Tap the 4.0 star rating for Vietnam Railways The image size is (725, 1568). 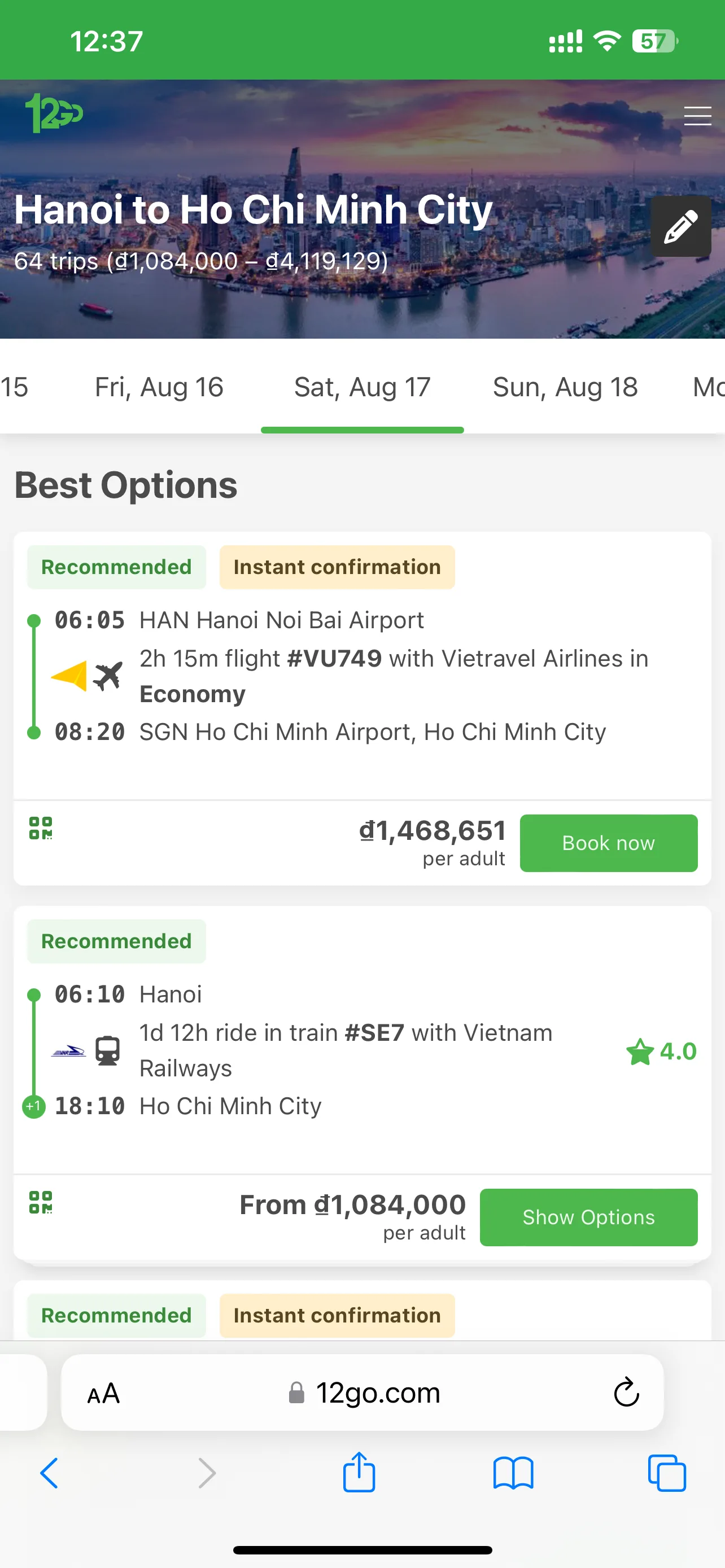661,1051
